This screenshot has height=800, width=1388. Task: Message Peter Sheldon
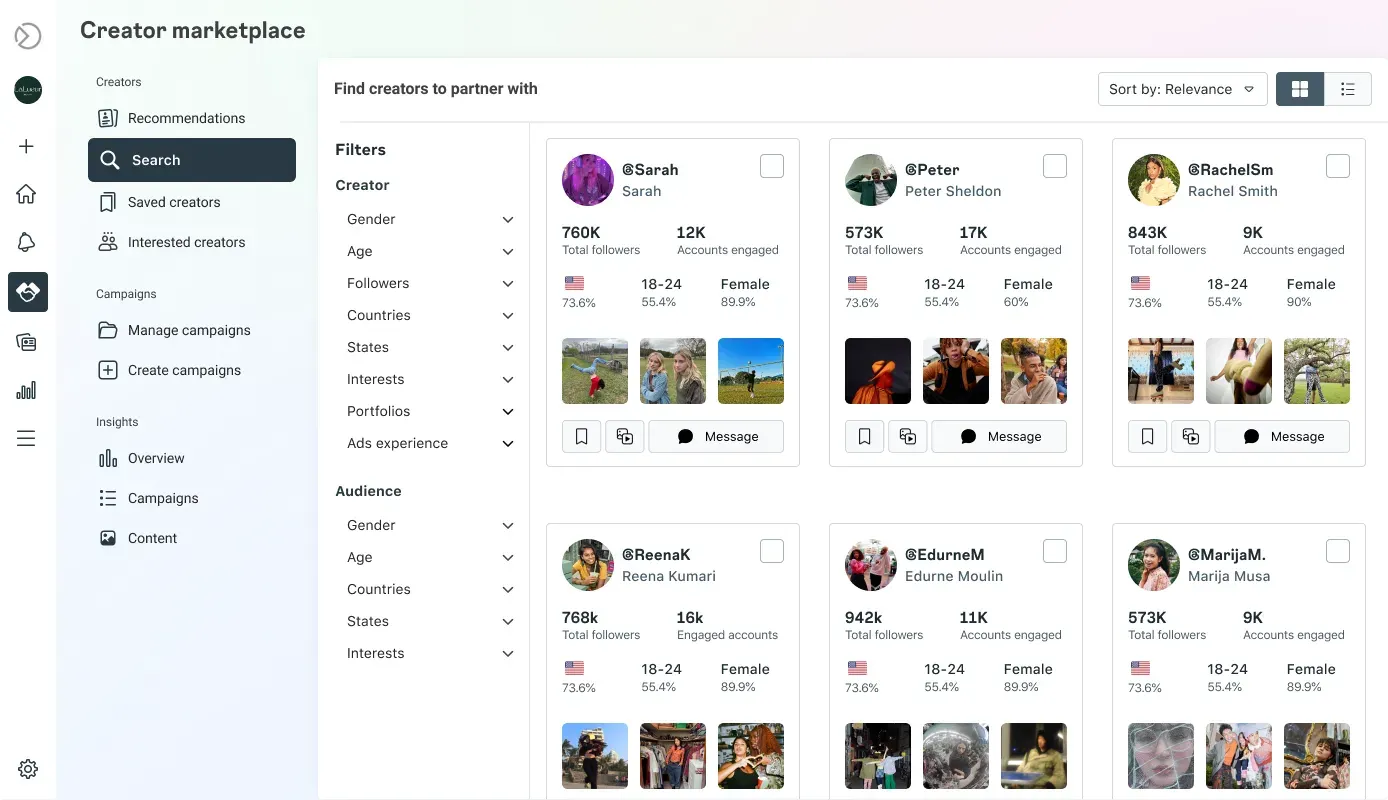coord(999,437)
